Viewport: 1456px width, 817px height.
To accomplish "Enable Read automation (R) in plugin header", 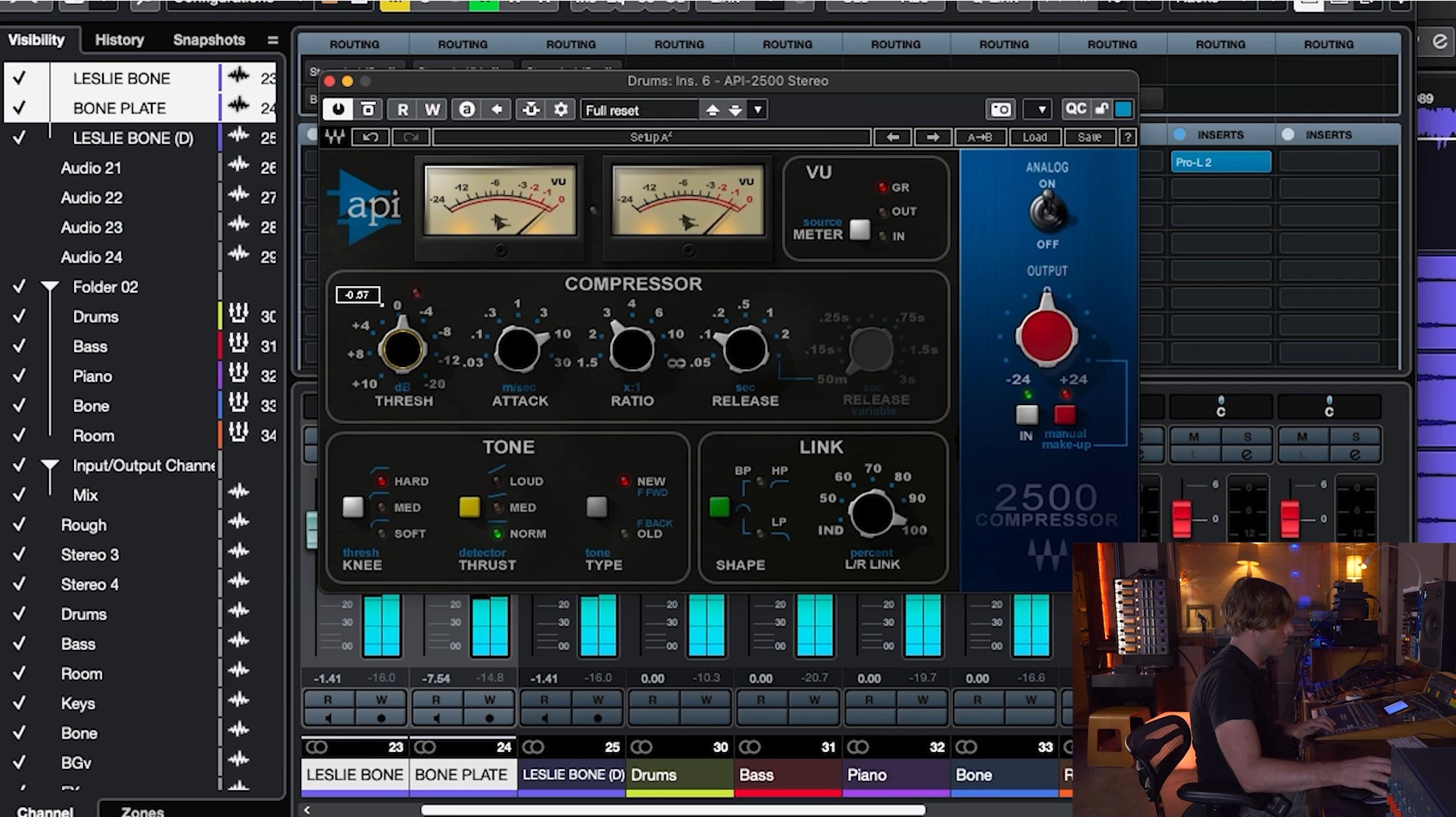I will (403, 110).
